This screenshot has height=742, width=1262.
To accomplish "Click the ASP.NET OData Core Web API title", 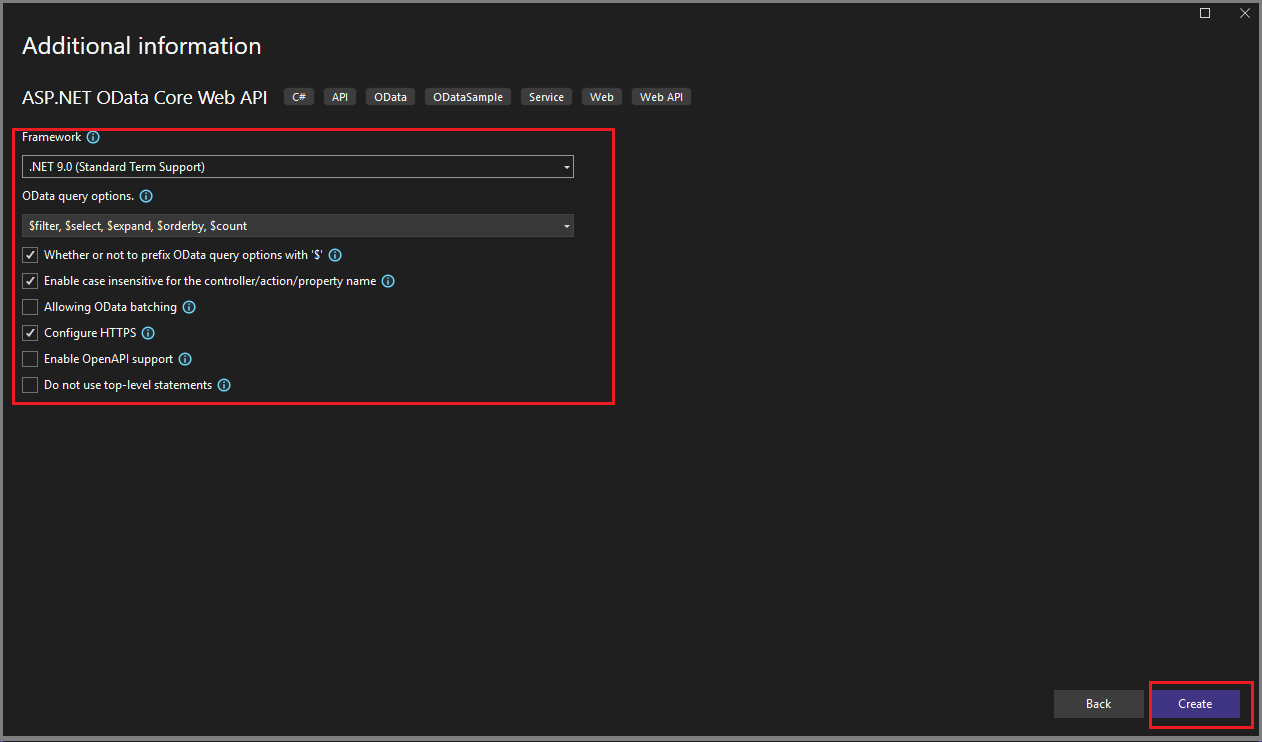I will [145, 97].
